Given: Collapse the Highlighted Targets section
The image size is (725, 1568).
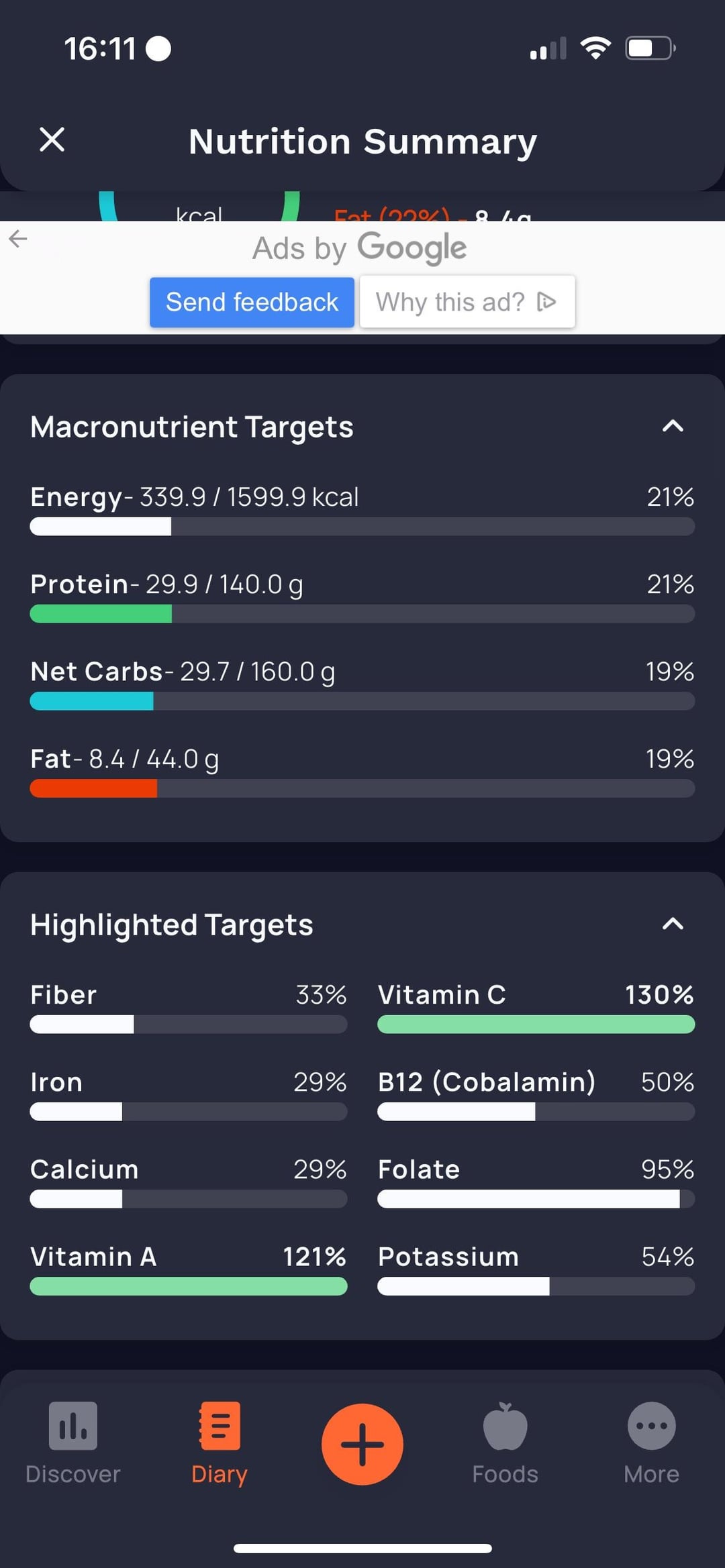Looking at the screenshot, I should [673, 924].
